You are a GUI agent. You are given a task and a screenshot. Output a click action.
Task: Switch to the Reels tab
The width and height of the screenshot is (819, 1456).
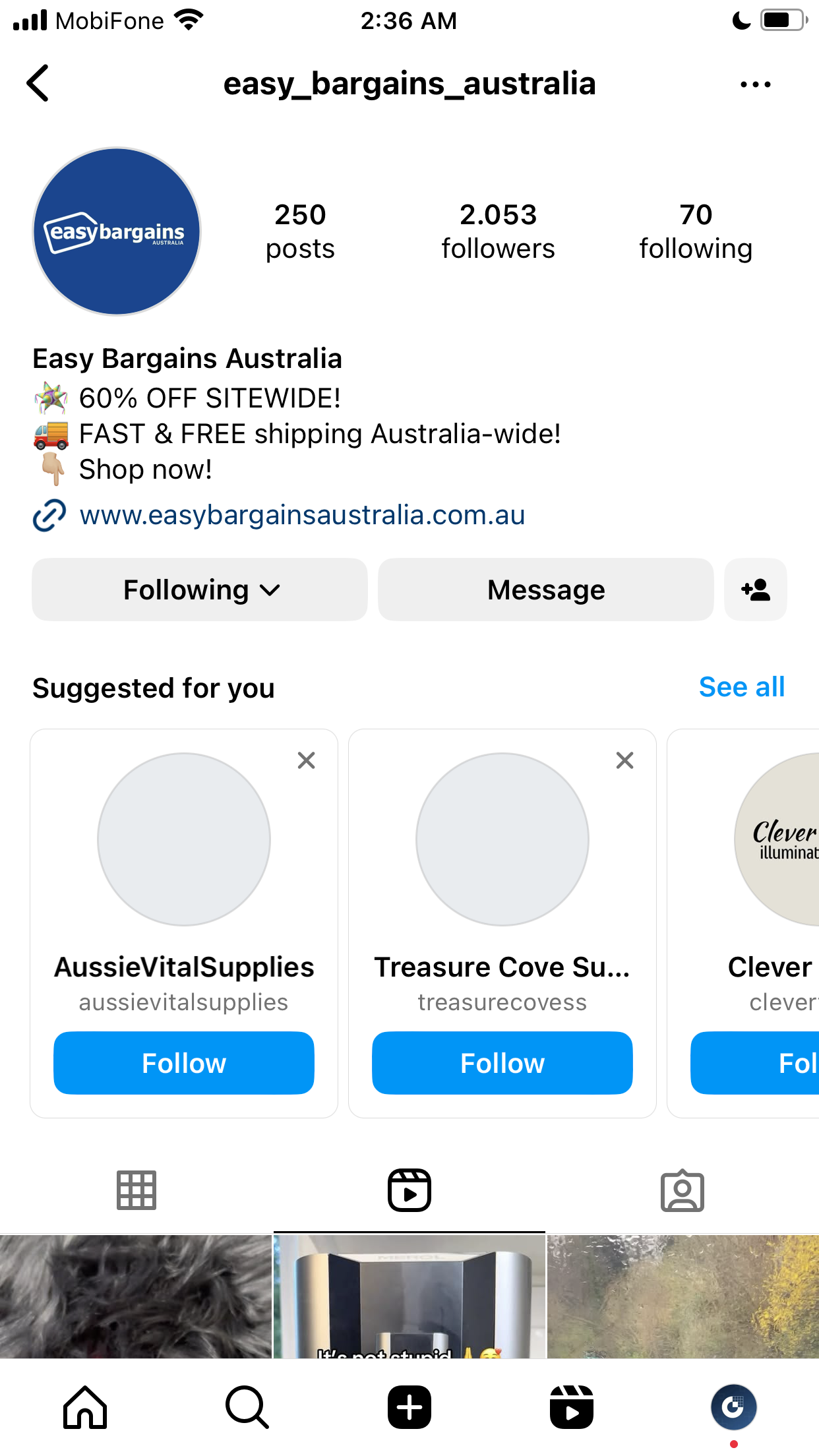tap(409, 1190)
